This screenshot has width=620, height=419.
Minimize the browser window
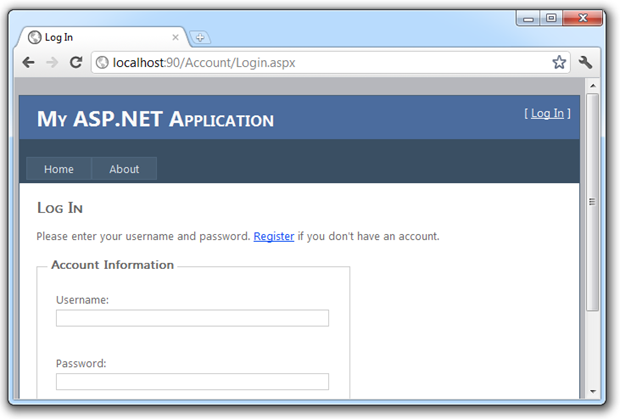(x=529, y=18)
